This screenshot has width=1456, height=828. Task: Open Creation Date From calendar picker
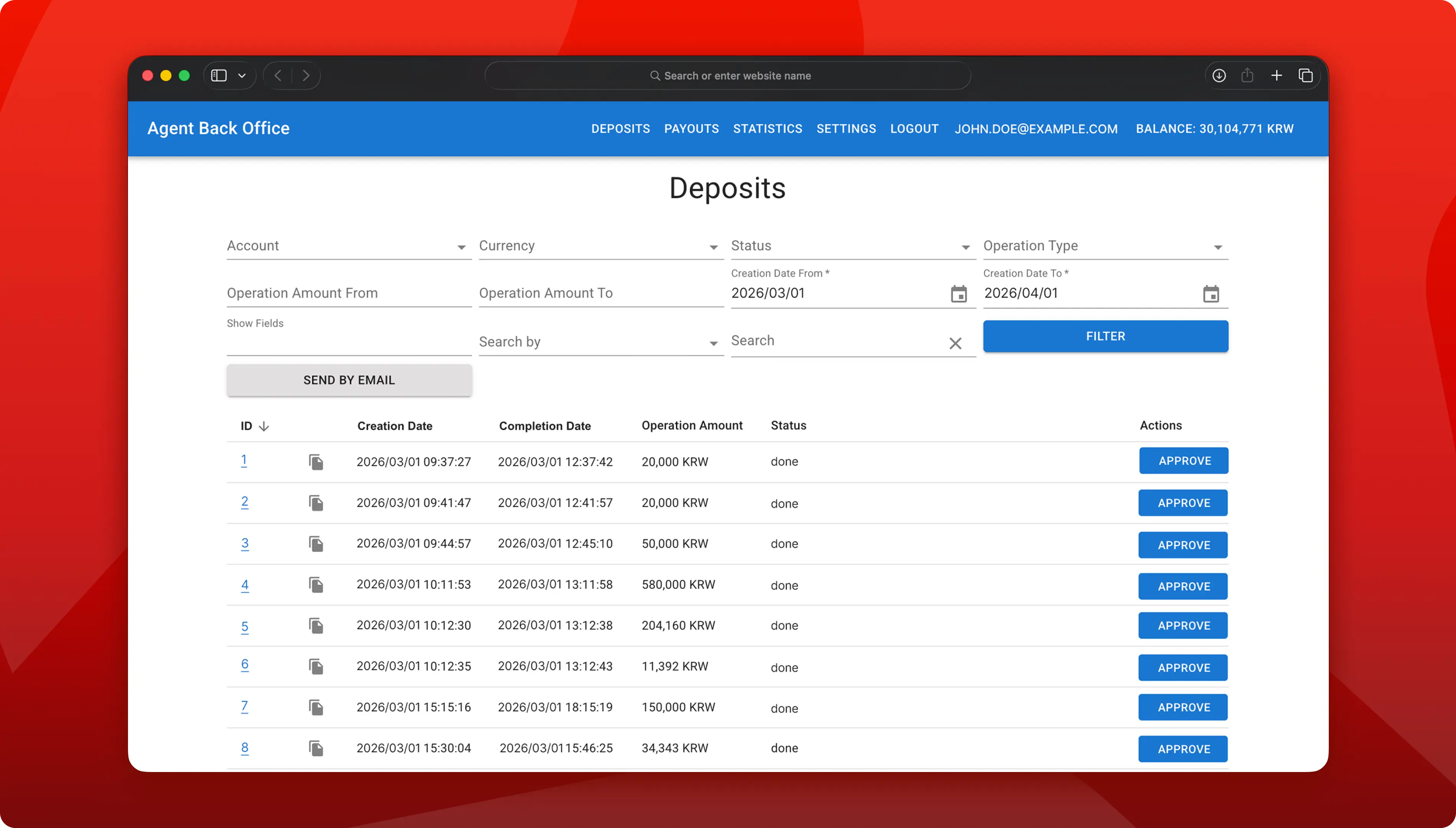pos(959,294)
